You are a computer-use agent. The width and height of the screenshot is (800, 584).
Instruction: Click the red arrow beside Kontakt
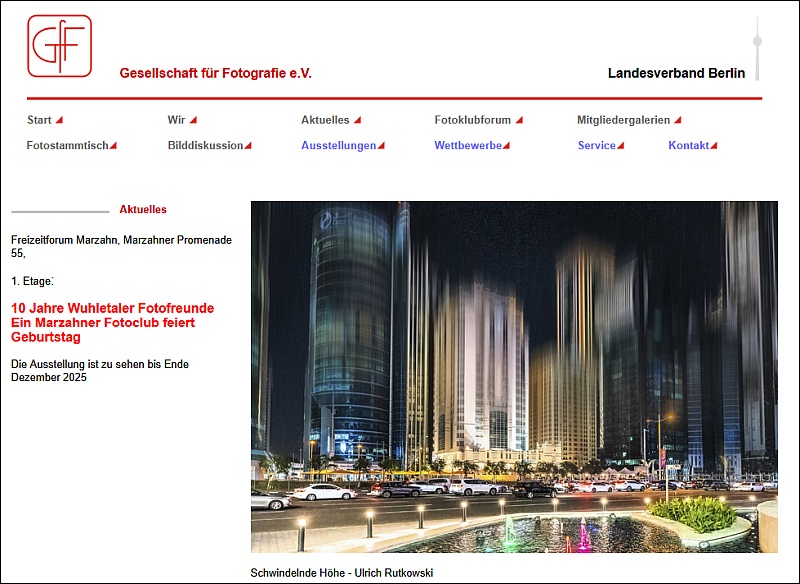click(x=713, y=146)
